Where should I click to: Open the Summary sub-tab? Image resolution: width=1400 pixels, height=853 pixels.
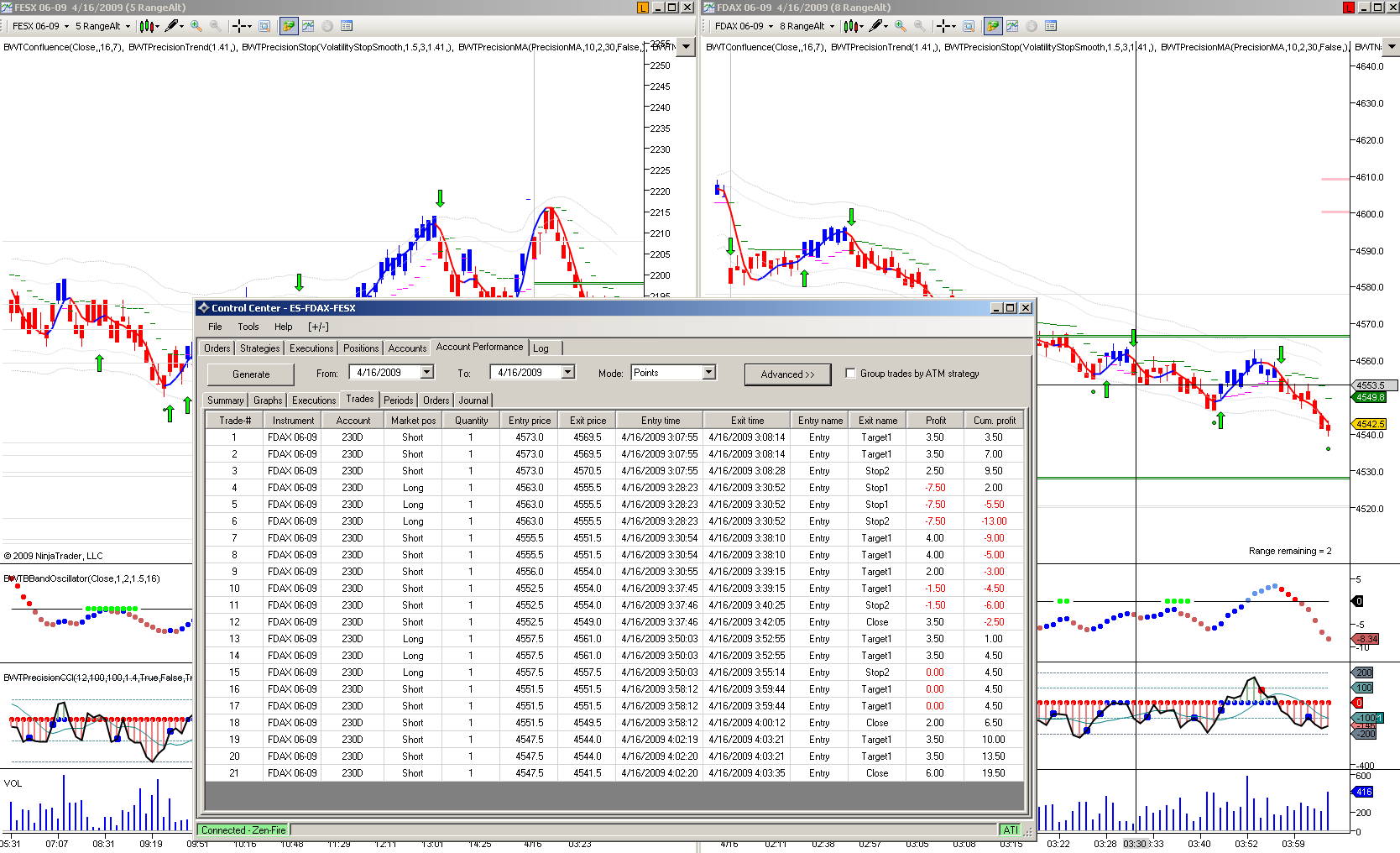226,400
